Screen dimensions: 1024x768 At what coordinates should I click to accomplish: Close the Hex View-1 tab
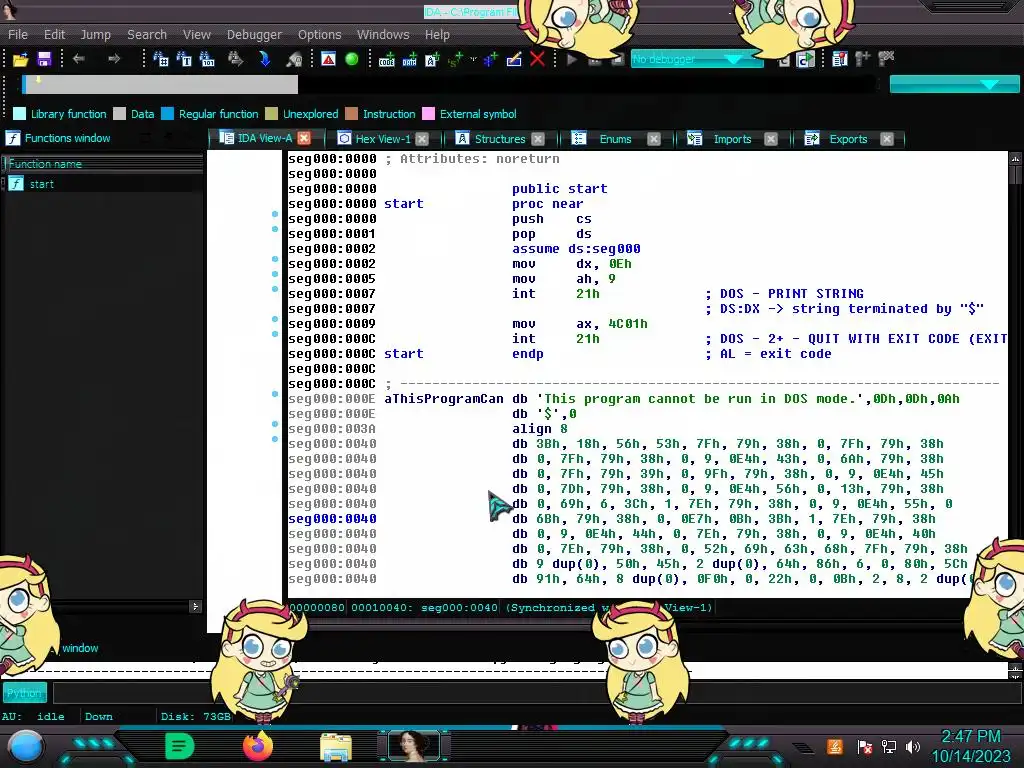(422, 139)
